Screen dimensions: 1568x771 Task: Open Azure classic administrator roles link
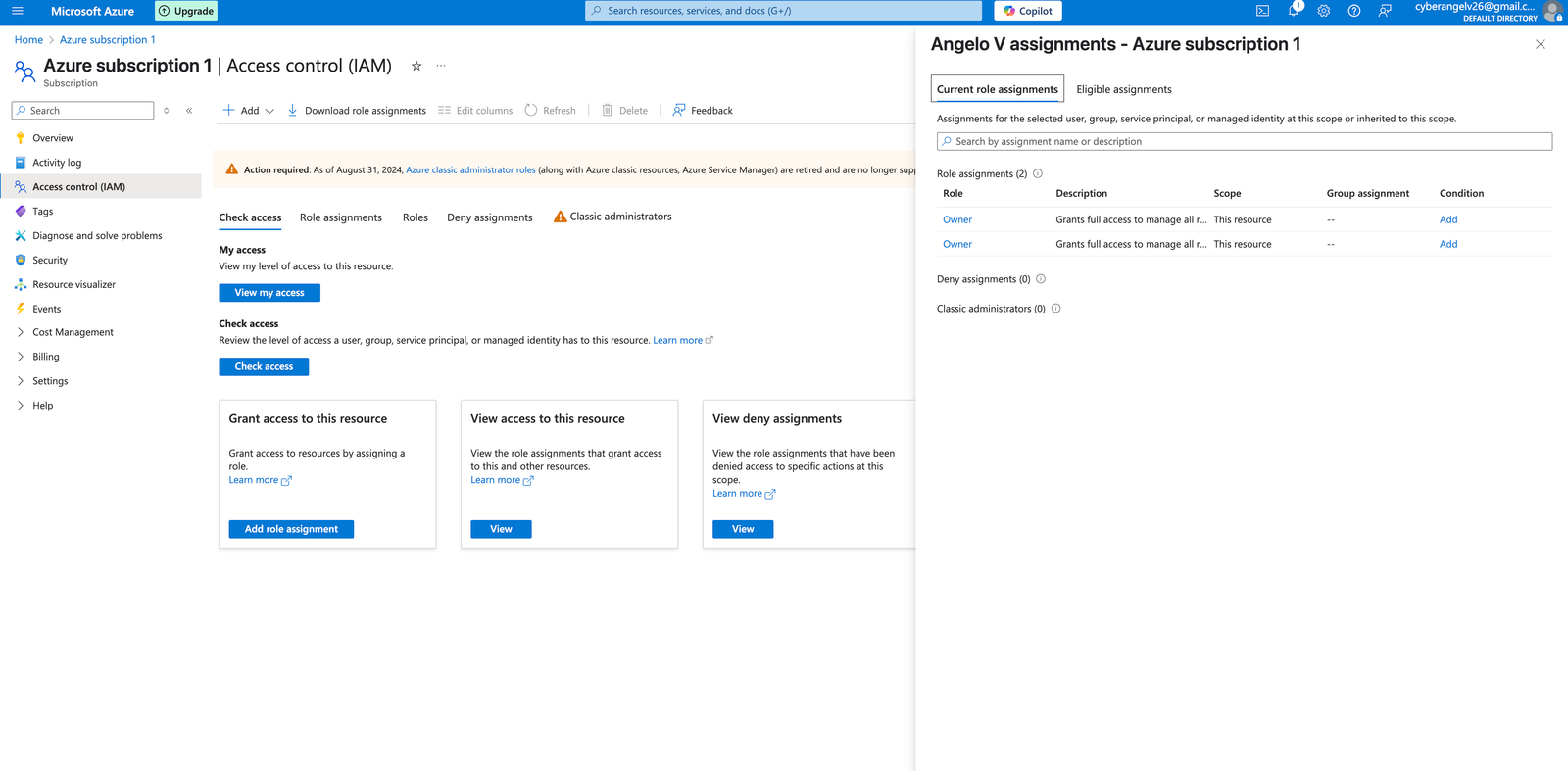(470, 169)
